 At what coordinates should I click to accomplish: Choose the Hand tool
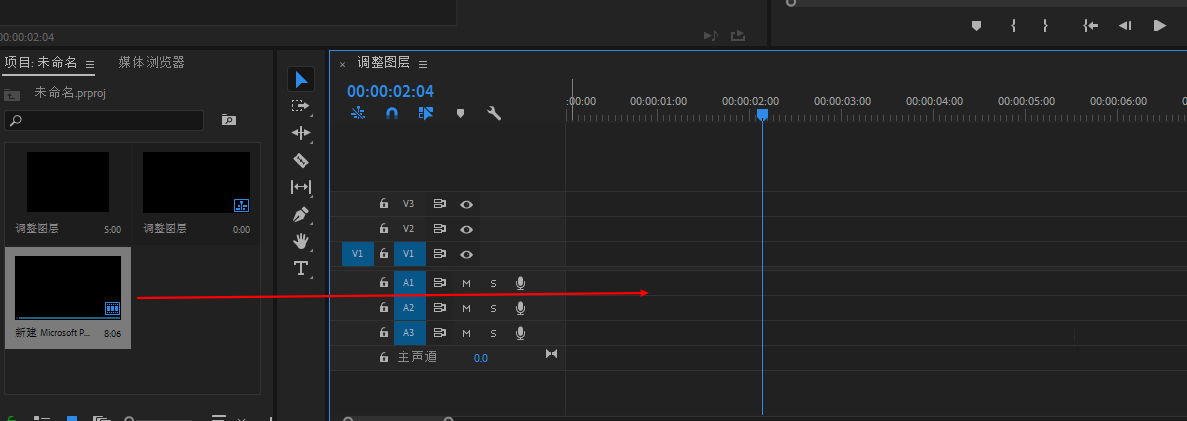click(x=301, y=241)
